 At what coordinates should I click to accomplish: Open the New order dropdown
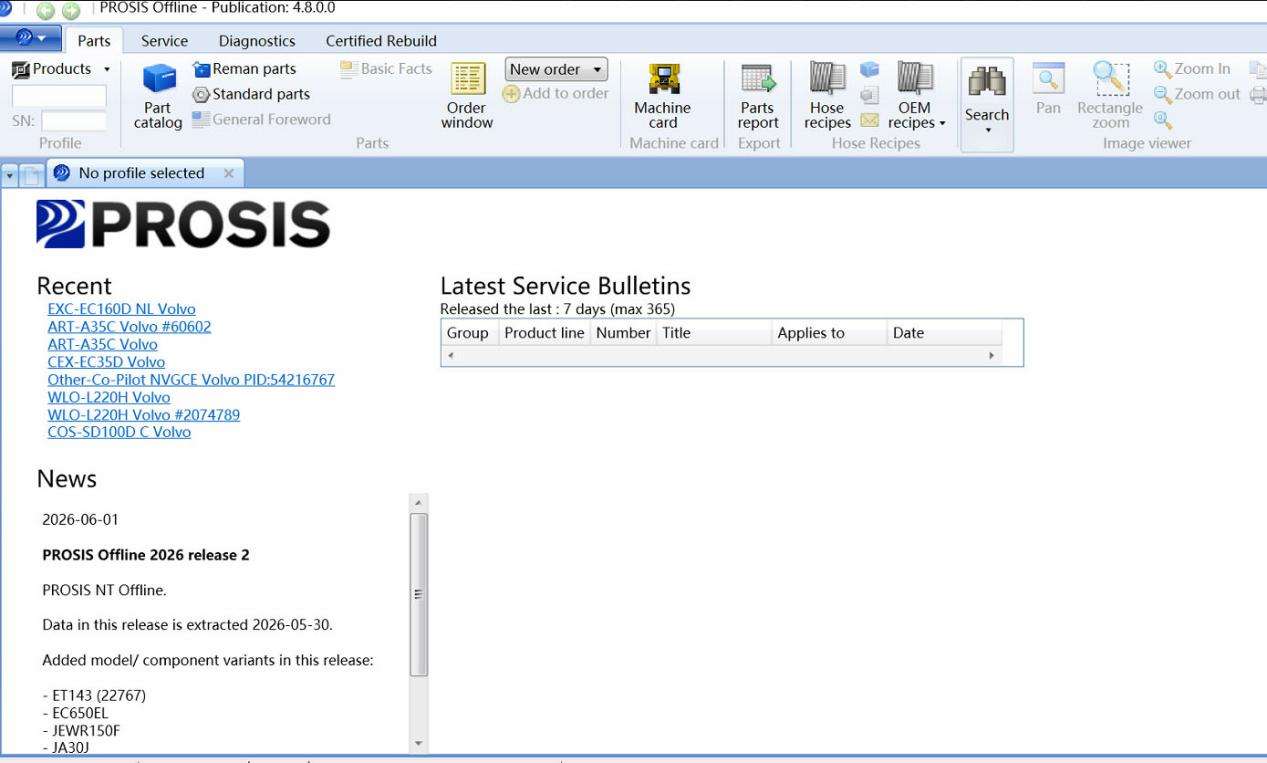(557, 70)
